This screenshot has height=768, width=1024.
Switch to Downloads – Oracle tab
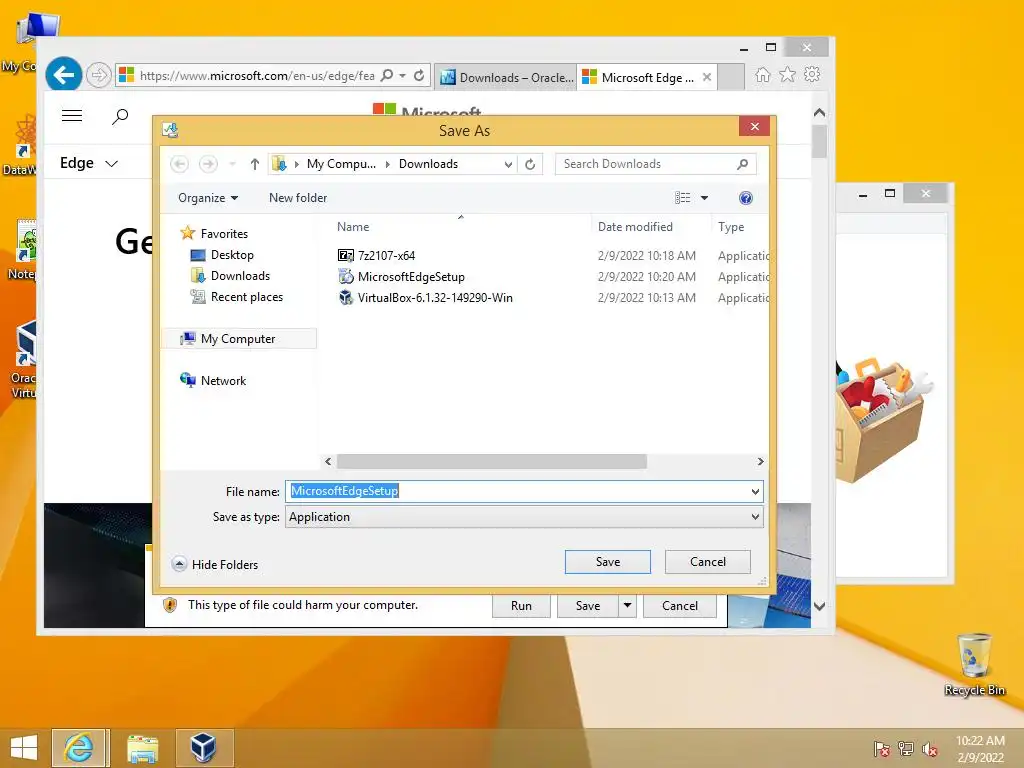point(505,77)
